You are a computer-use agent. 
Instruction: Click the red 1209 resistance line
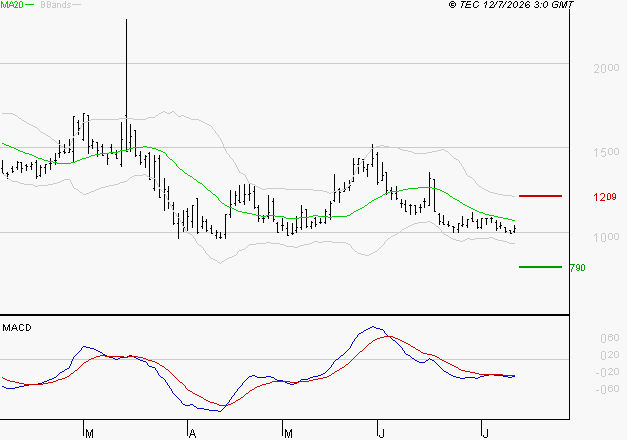click(540, 196)
